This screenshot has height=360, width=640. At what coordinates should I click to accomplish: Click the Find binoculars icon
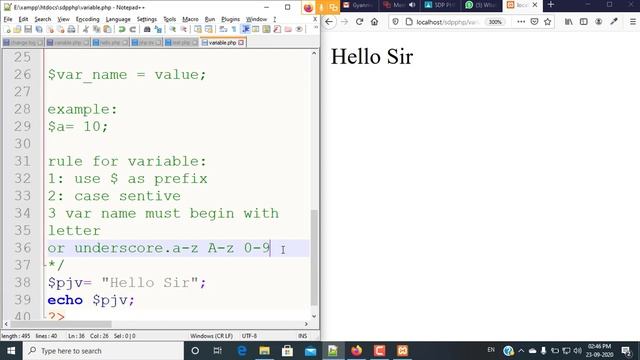click(x=147, y=29)
